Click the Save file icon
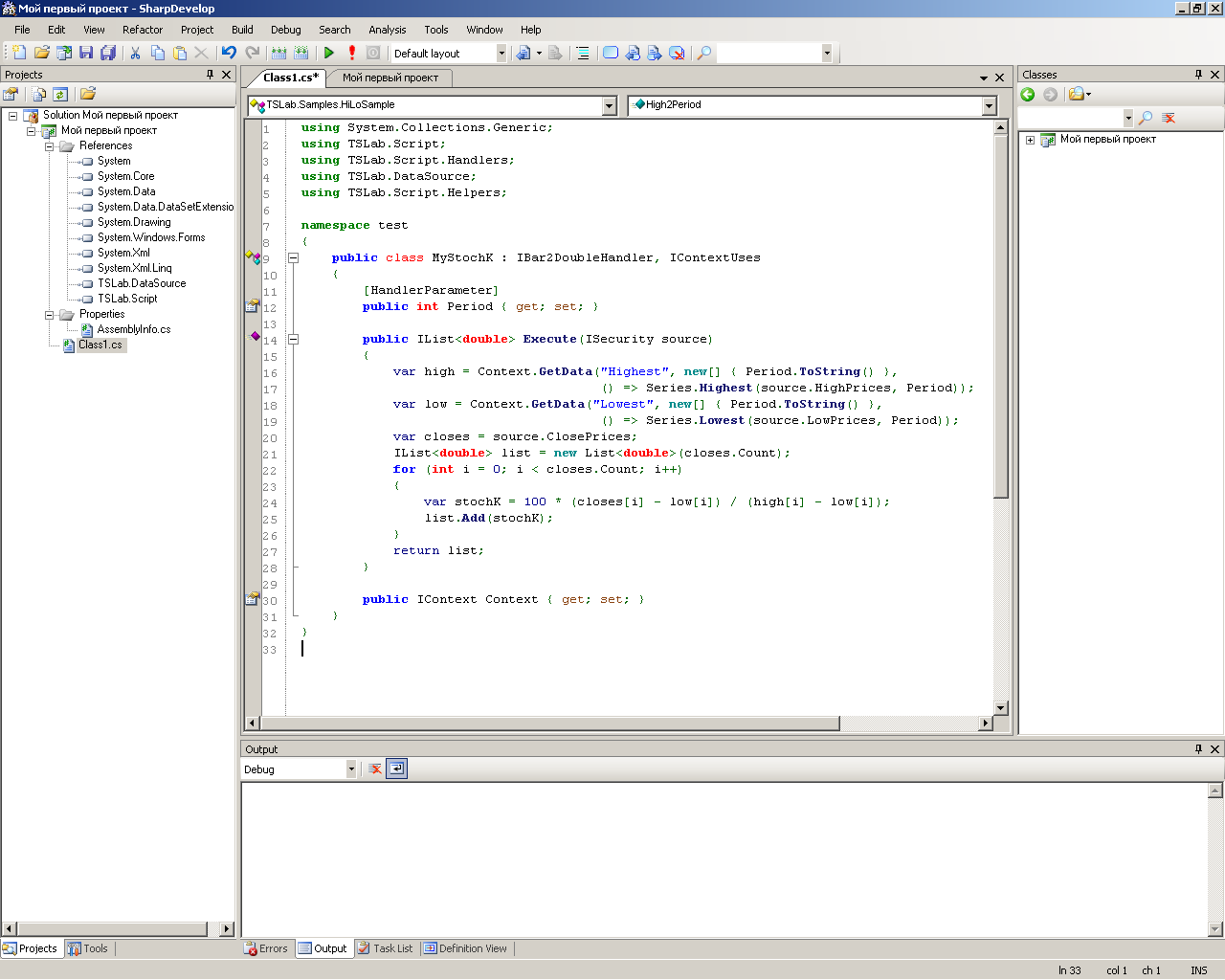The image size is (1225, 980). (86, 54)
